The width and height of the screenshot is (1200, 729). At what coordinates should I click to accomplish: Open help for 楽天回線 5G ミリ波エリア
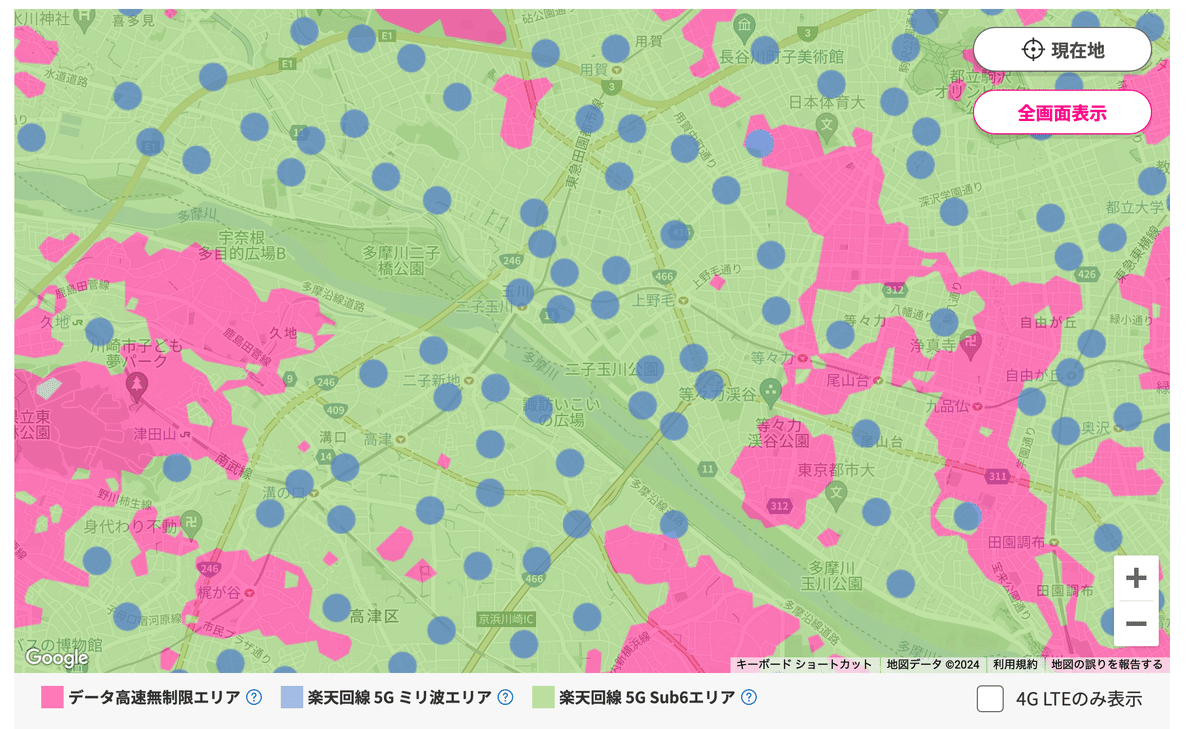pyautogui.click(x=506, y=697)
